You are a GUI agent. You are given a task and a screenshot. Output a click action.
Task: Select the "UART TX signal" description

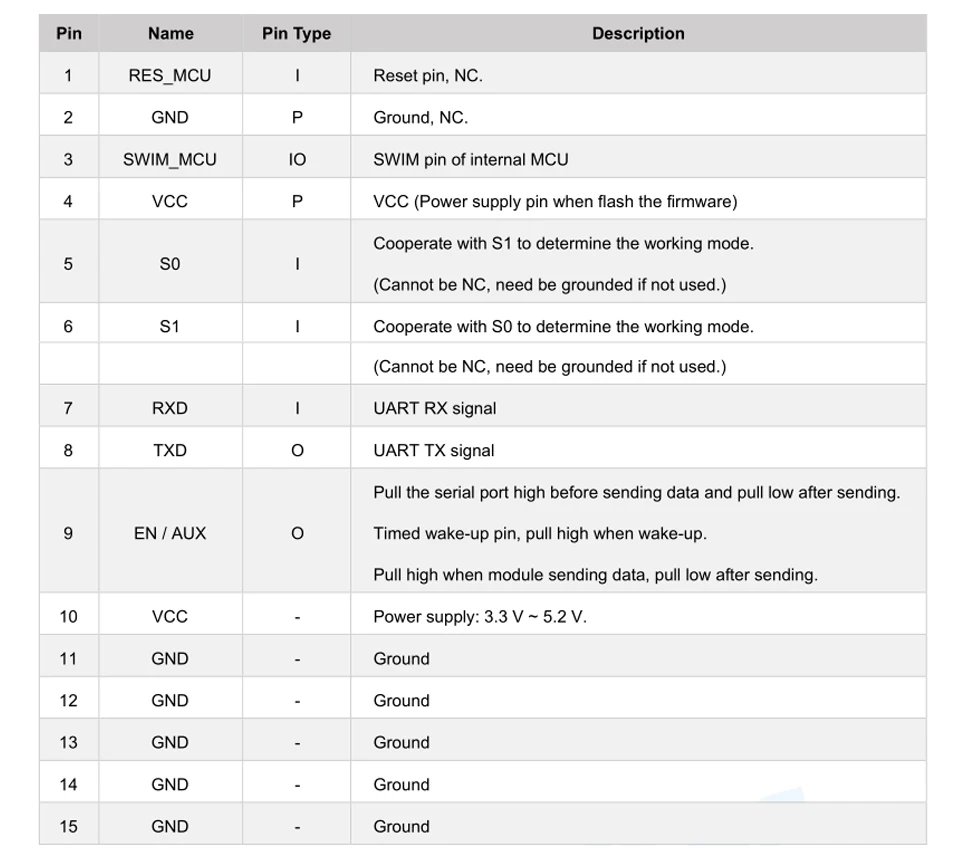(x=434, y=450)
